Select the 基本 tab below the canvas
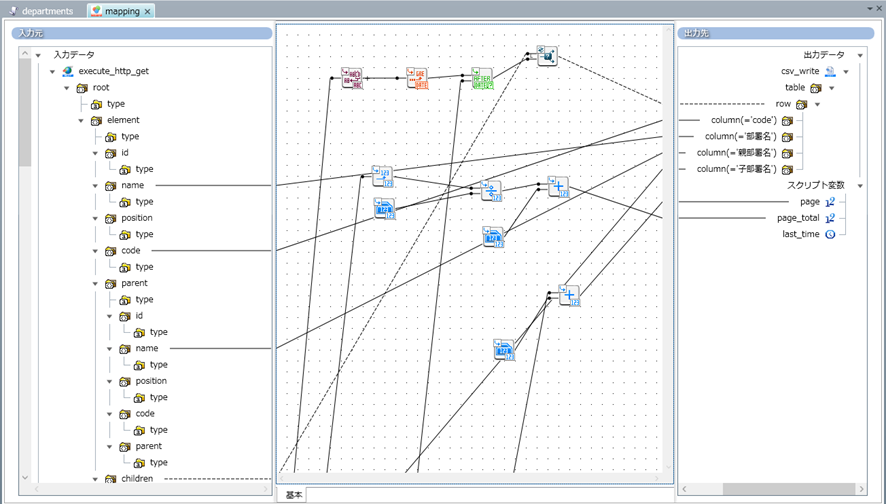 click(x=294, y=495)
